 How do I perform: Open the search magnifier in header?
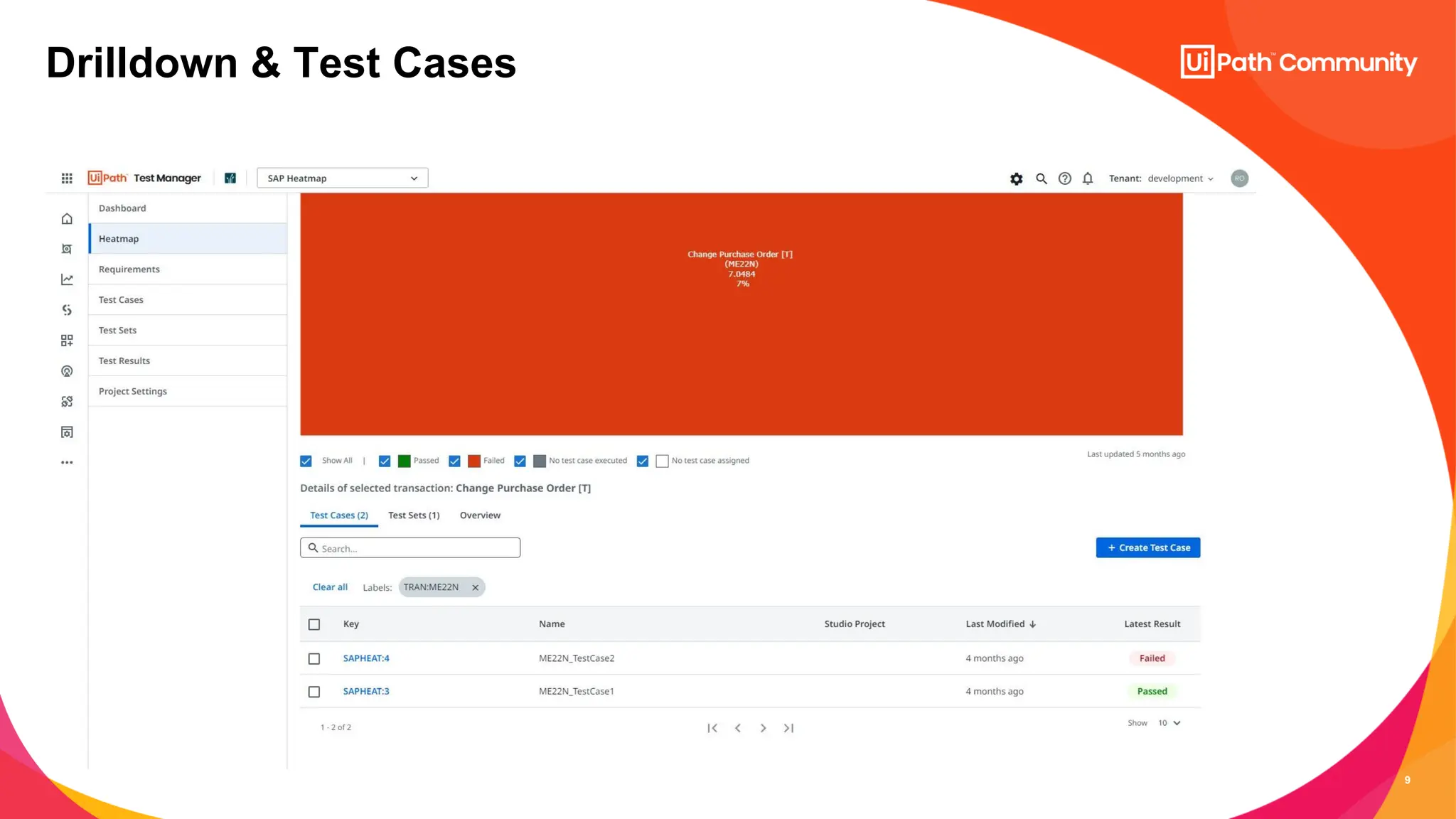tap(1041, 179)
